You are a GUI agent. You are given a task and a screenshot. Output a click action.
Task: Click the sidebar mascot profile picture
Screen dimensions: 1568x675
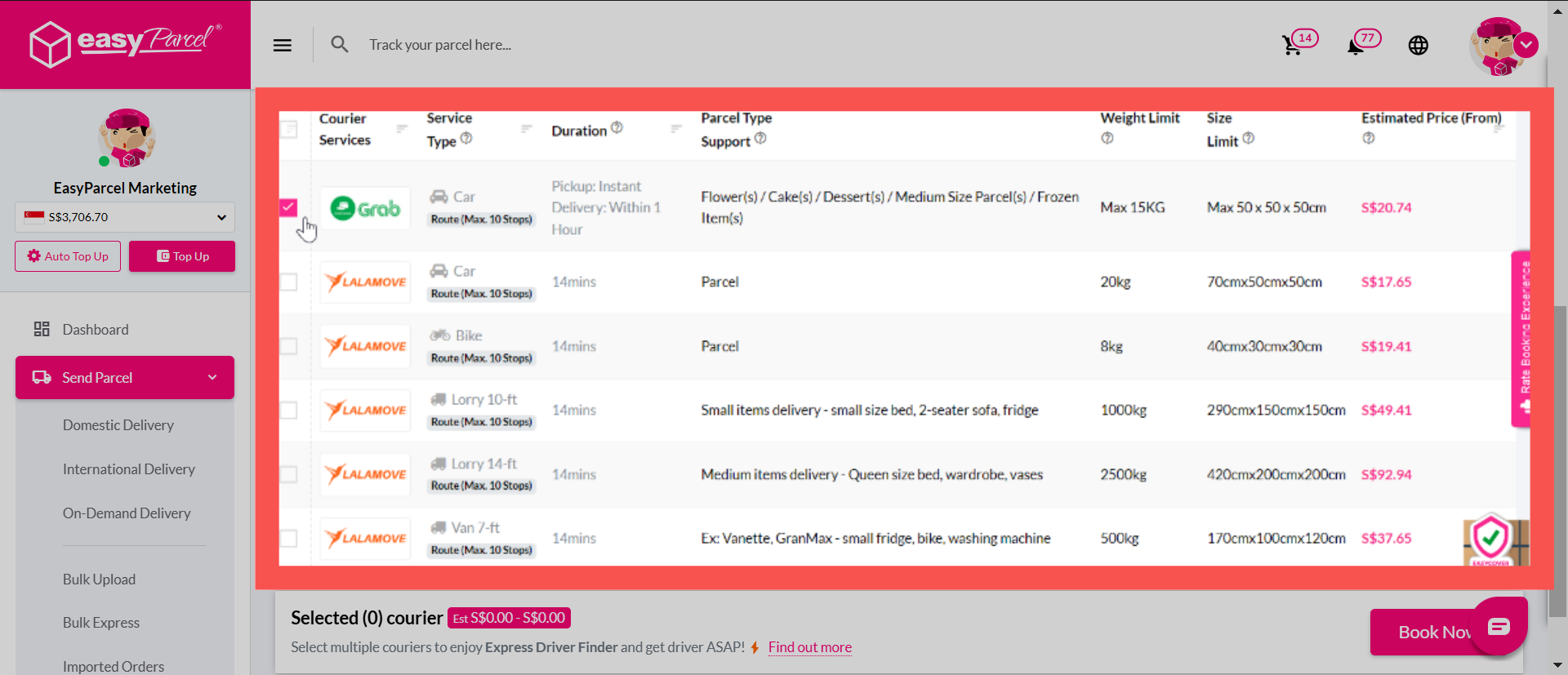click(x=126, y=138)
